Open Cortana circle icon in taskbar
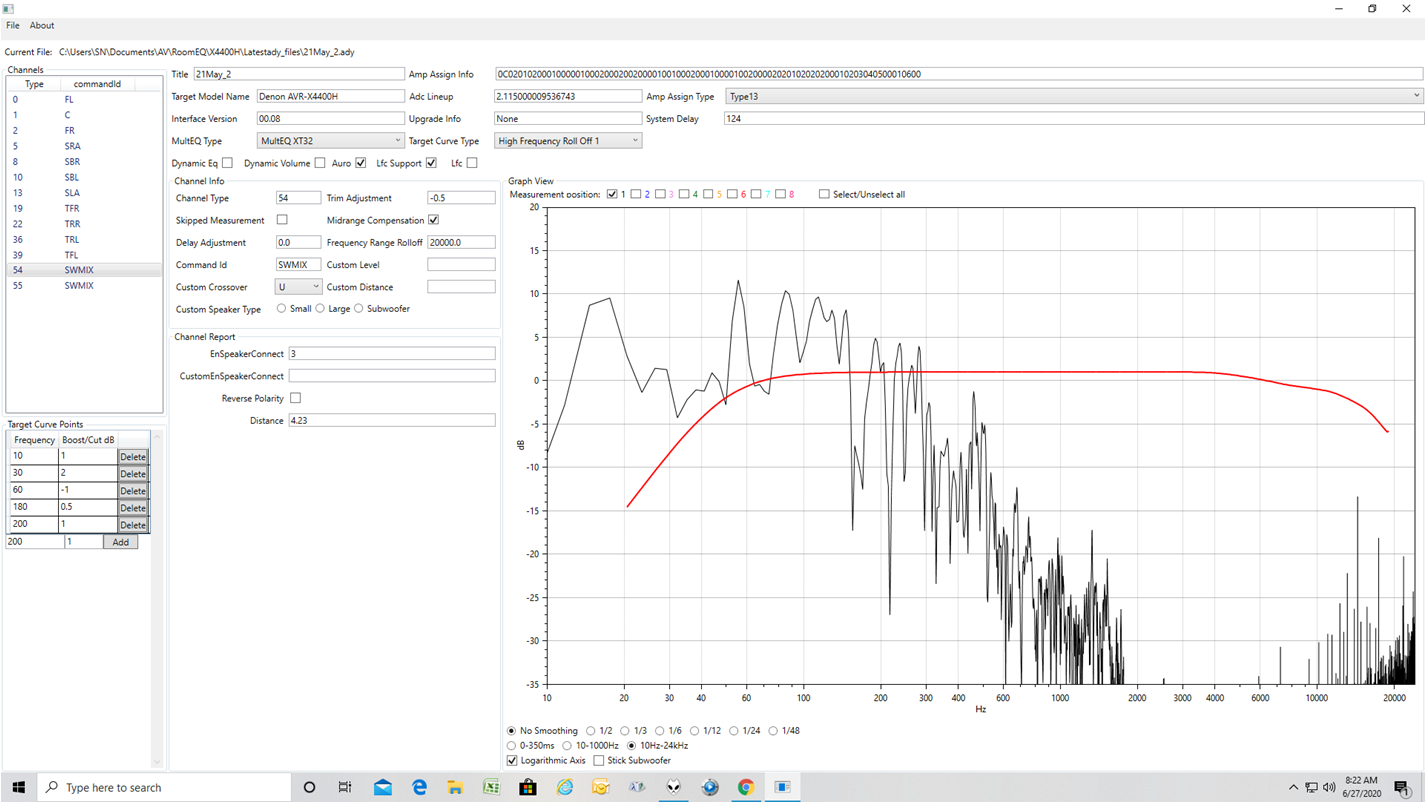 point(309,787)
